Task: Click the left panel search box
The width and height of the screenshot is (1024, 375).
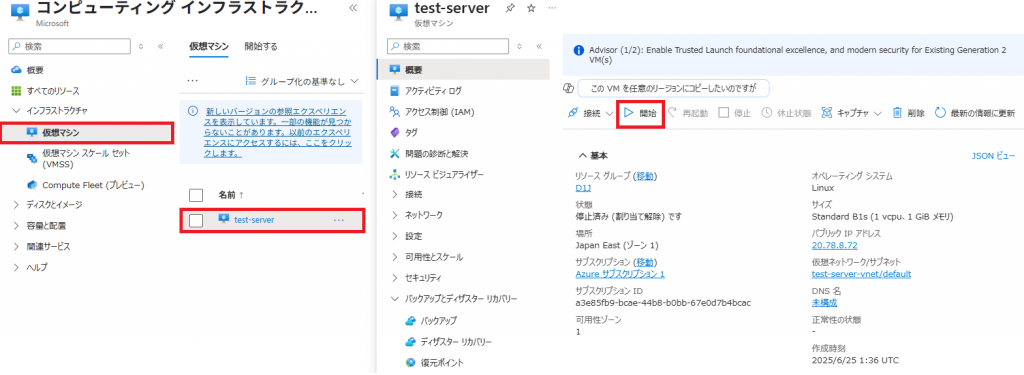Action: 69,46
